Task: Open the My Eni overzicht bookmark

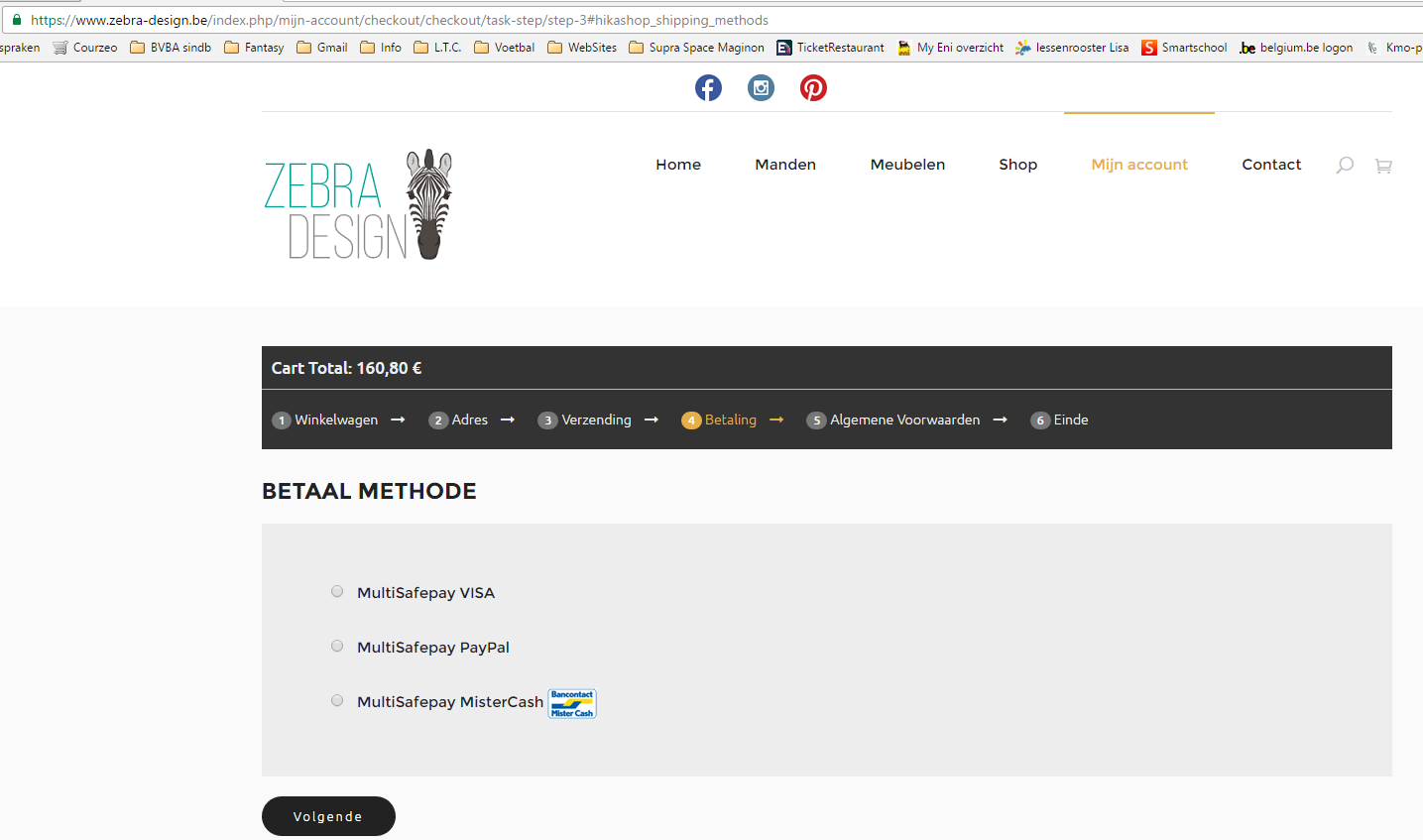Action: tap(950, 48)
